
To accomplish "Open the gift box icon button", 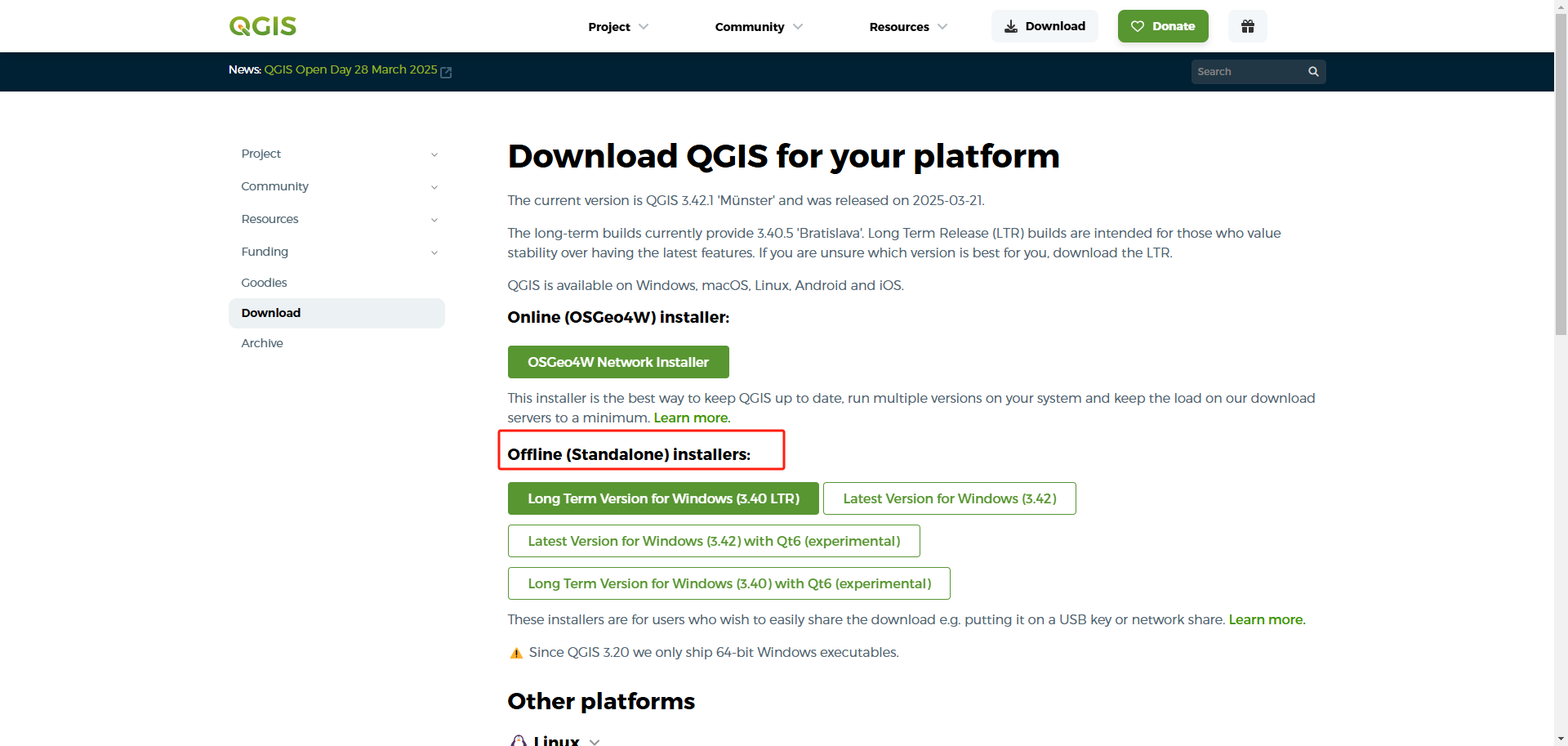I will 1248,26.
